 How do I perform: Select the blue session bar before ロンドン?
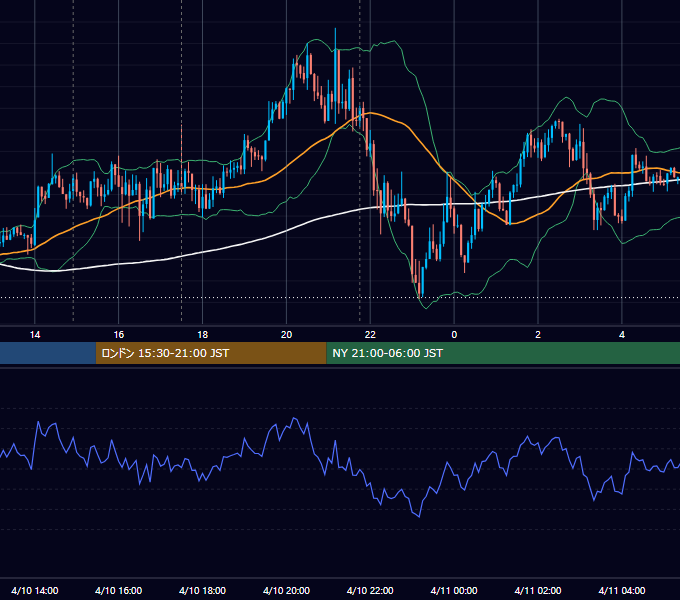(48, 353)
